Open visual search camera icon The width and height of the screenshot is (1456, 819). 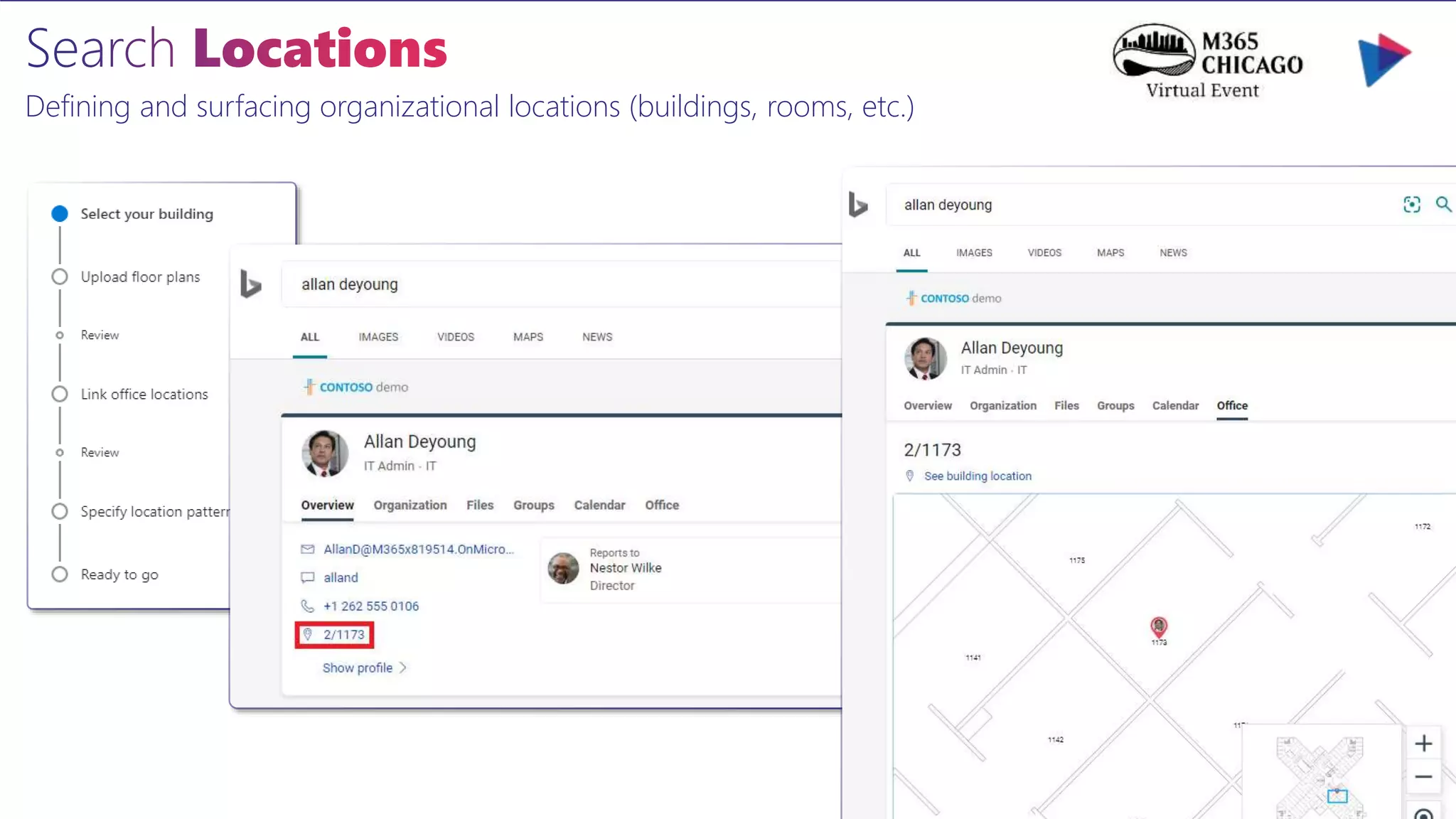(1412, 205)
